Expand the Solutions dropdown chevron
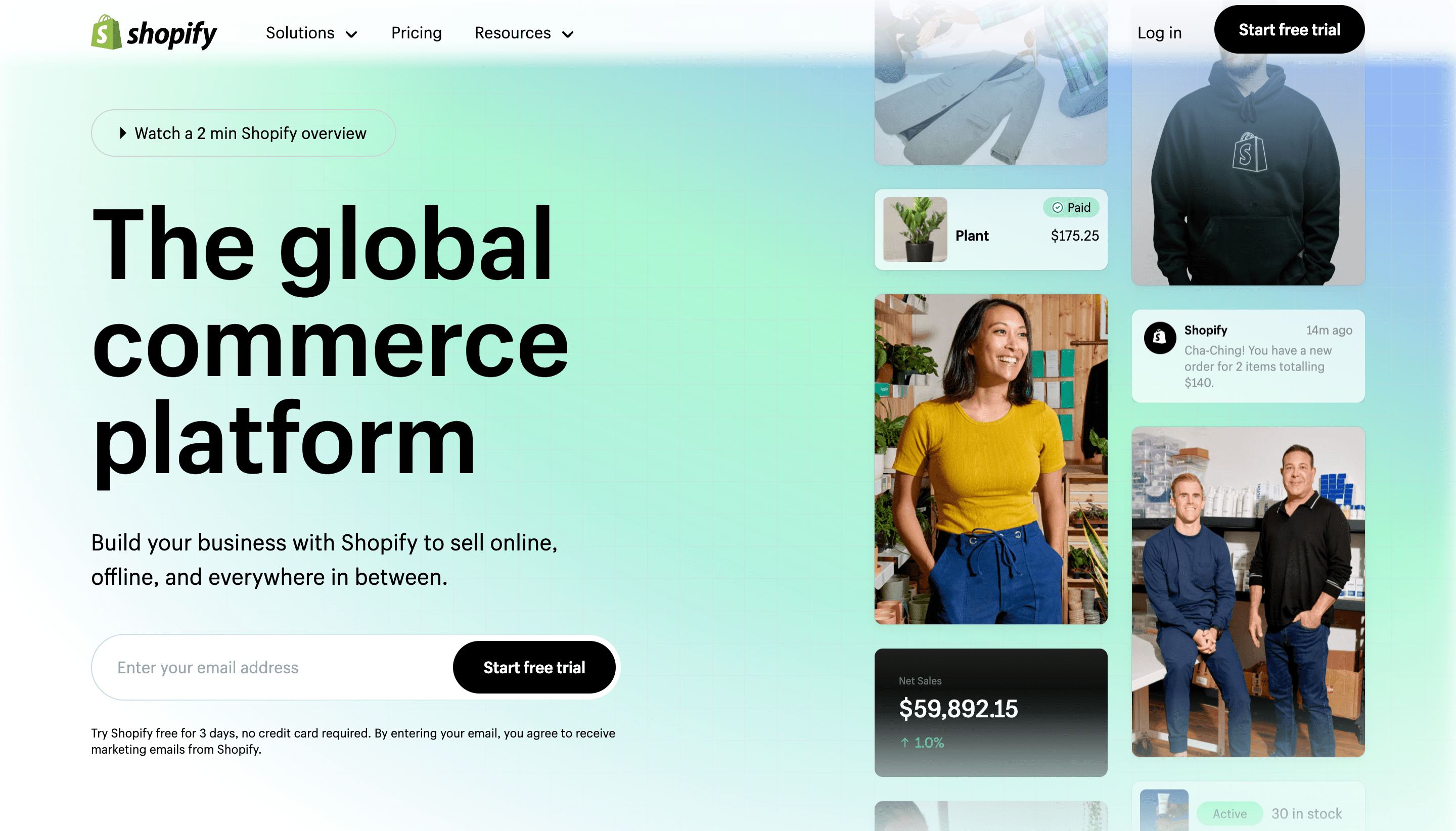Screen dimensions: 1456x831 (x=351, y=34)
